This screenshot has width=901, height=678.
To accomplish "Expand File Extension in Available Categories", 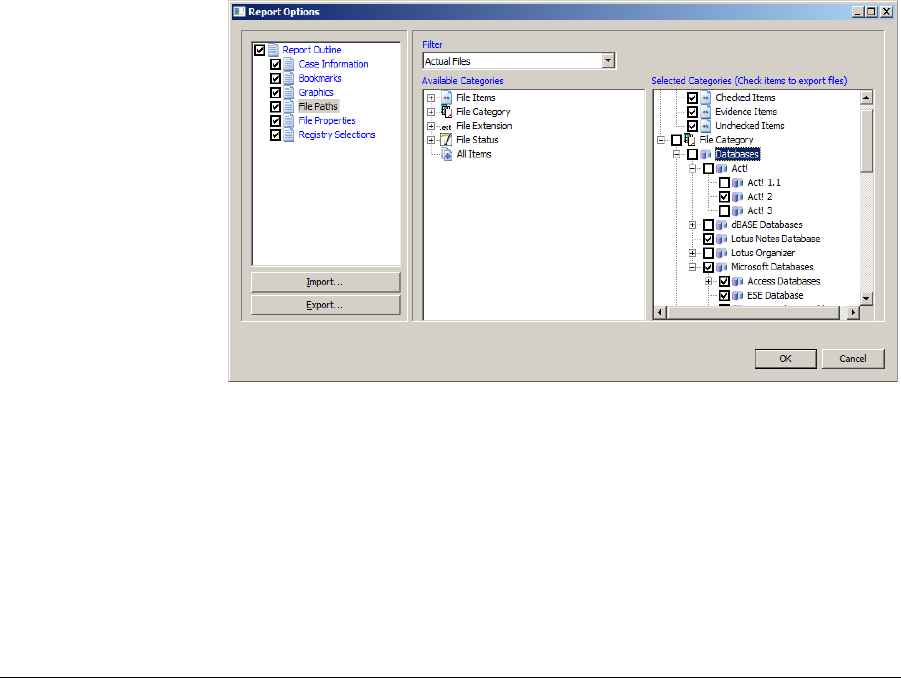I will (430, 126).
